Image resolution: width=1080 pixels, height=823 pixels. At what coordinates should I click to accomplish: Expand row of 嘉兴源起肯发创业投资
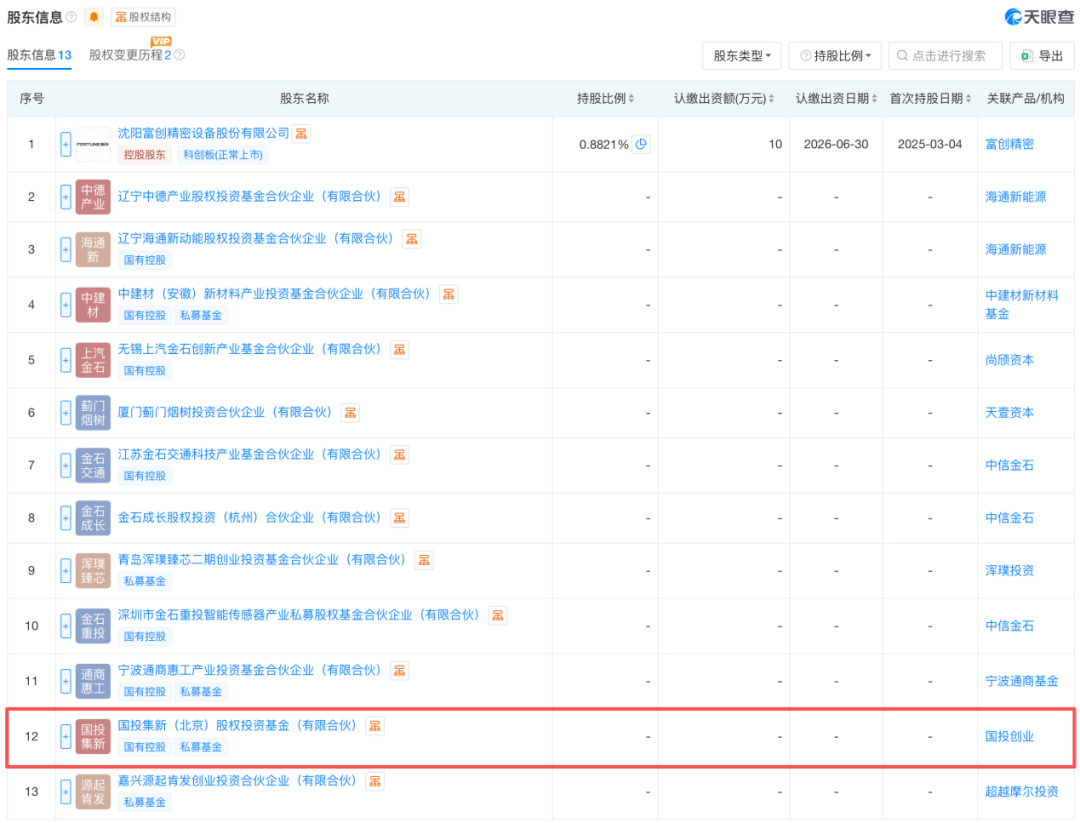65,792
